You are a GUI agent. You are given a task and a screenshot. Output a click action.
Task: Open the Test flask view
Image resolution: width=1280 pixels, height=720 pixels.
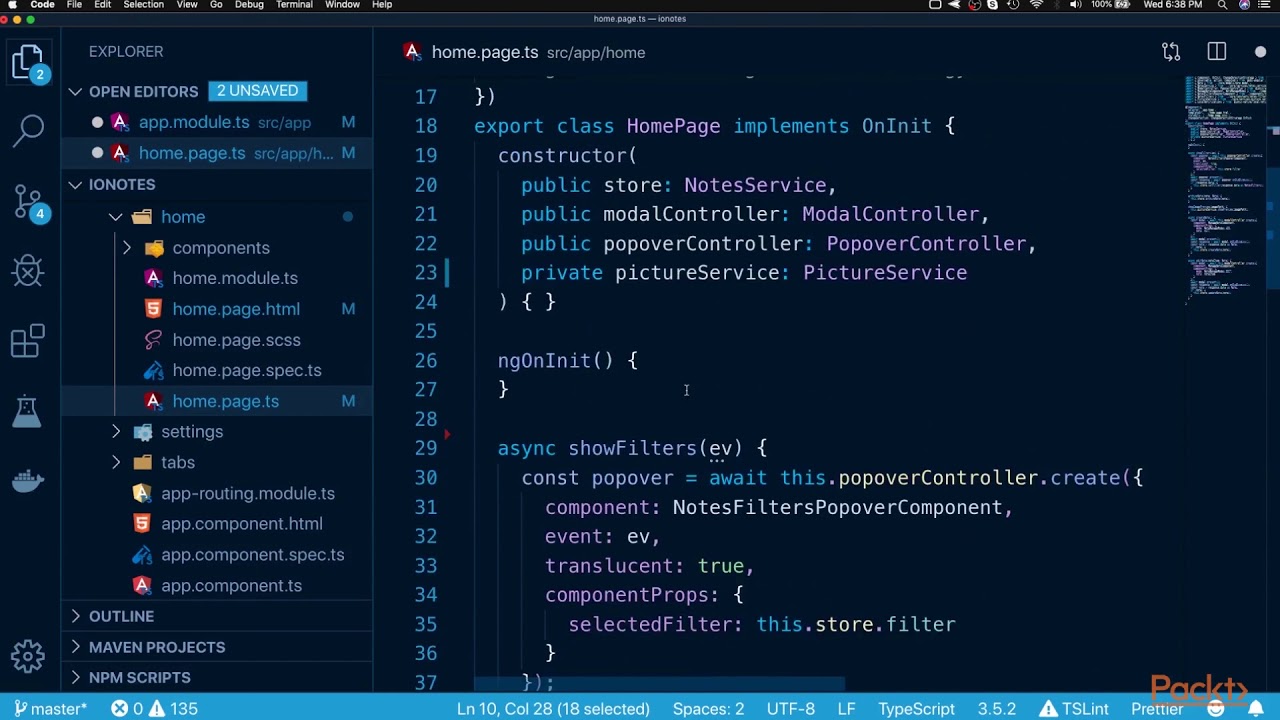pyautogui.click(x=27, y=410)
